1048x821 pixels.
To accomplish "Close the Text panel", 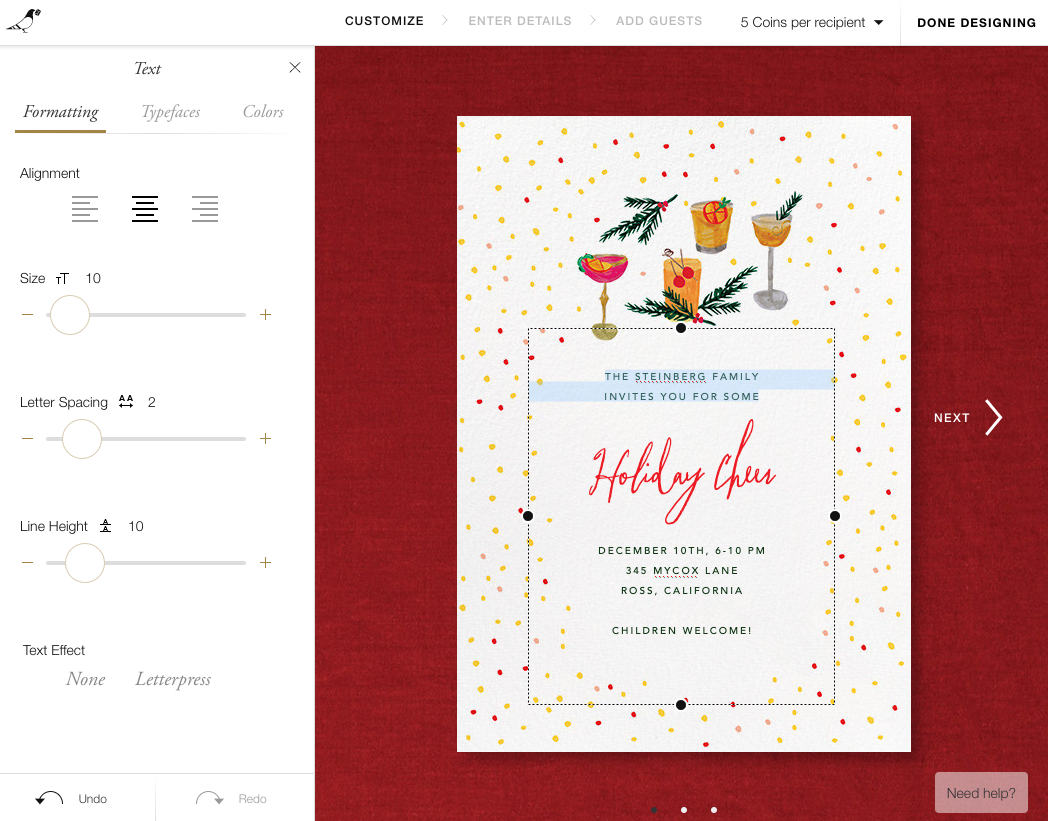I will tap(295, 68).
